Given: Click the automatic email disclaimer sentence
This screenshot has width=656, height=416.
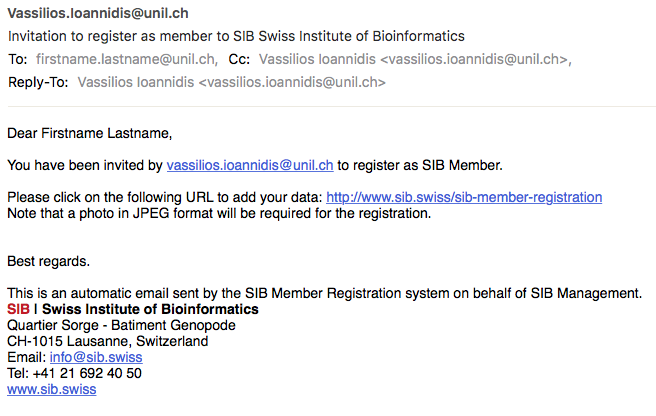Looking at the screenshot, I should pos(324,293).
